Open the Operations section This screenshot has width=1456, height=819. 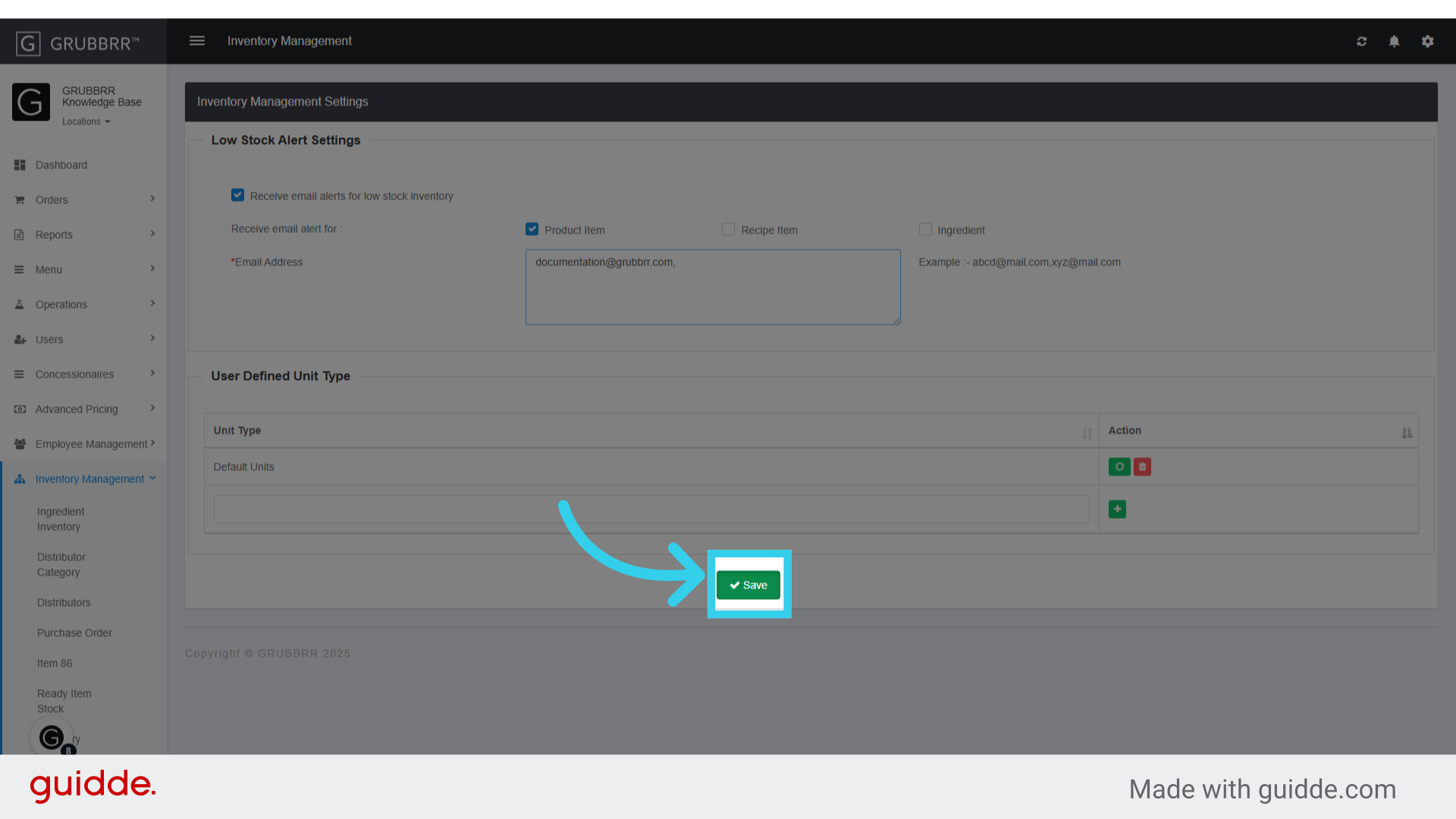point(61,305)
